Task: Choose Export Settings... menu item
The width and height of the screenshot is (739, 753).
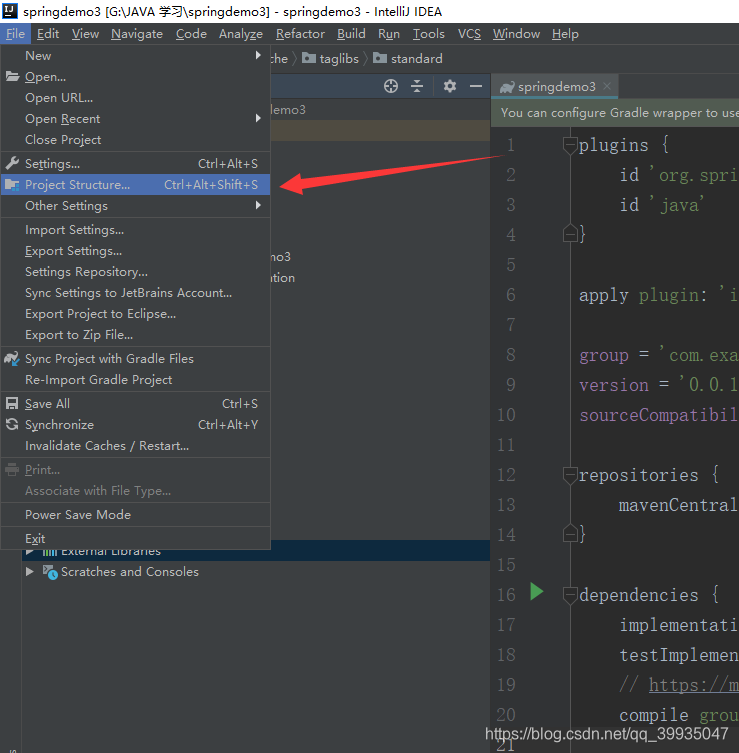Action: tap(135, 251)
